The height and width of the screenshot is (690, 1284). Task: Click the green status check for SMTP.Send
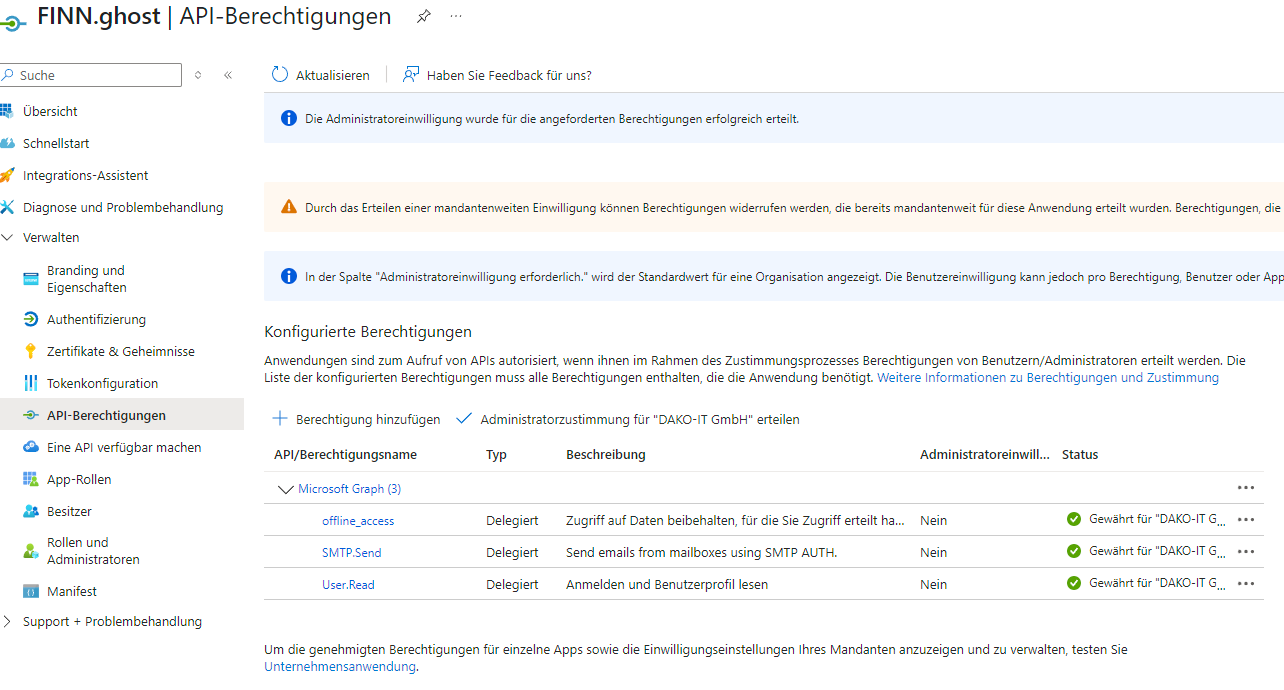pos(1074,551)
